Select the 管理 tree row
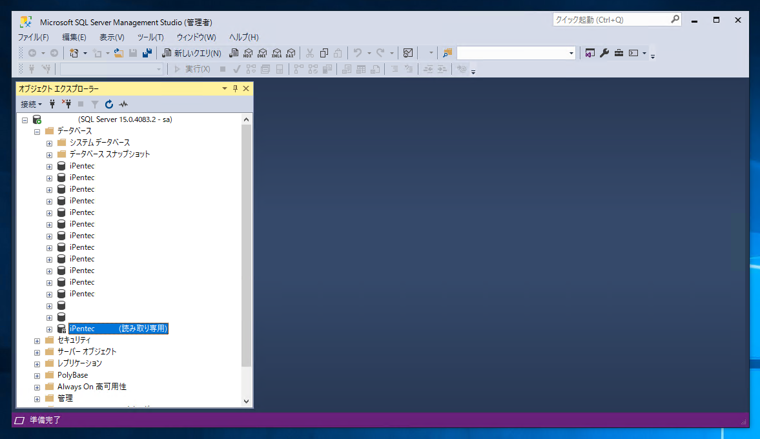Image resolution: width=760 pixels, height=439 pixels. 65,398
